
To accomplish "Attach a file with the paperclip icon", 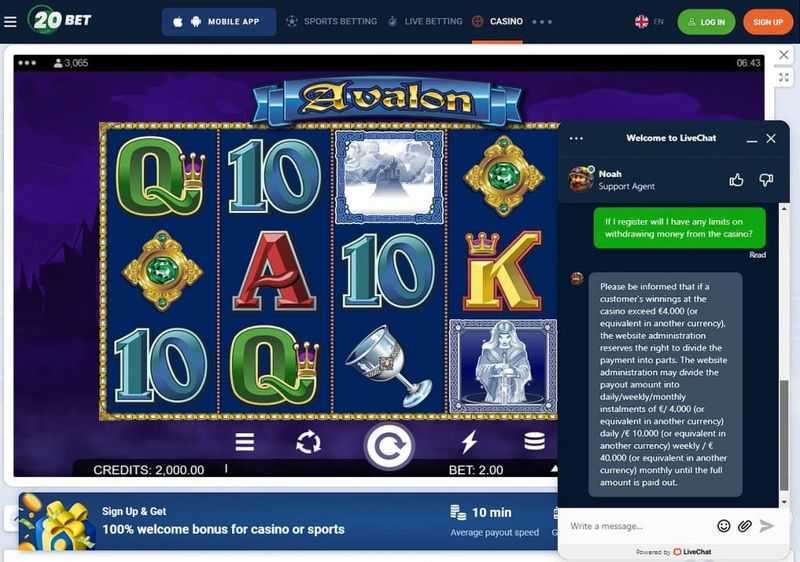I will [x=745, y=526].
